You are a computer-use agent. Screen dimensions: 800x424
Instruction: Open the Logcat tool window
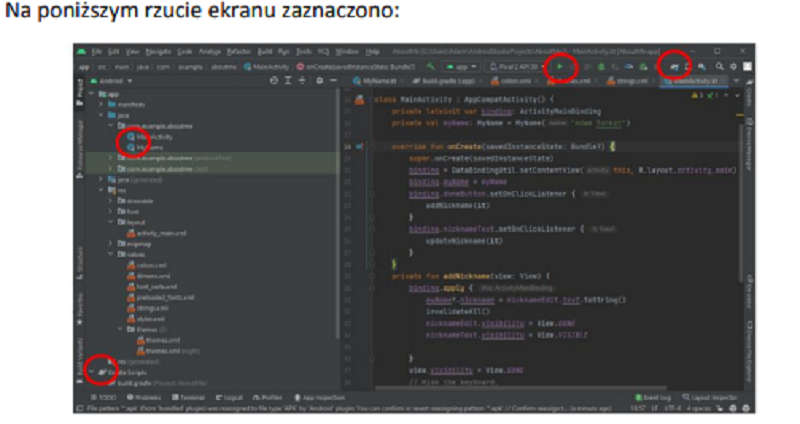[x=229, y=397]
